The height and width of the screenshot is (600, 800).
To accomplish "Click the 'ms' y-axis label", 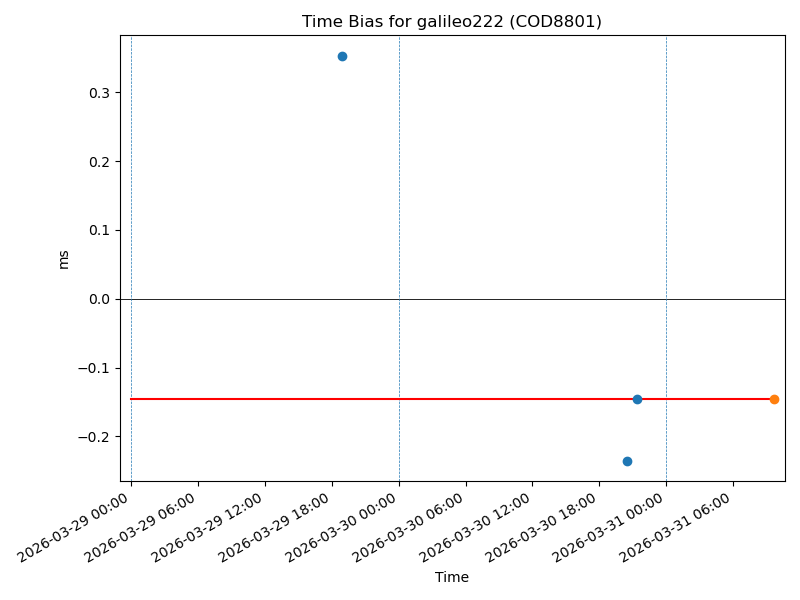I will (64, 259).
